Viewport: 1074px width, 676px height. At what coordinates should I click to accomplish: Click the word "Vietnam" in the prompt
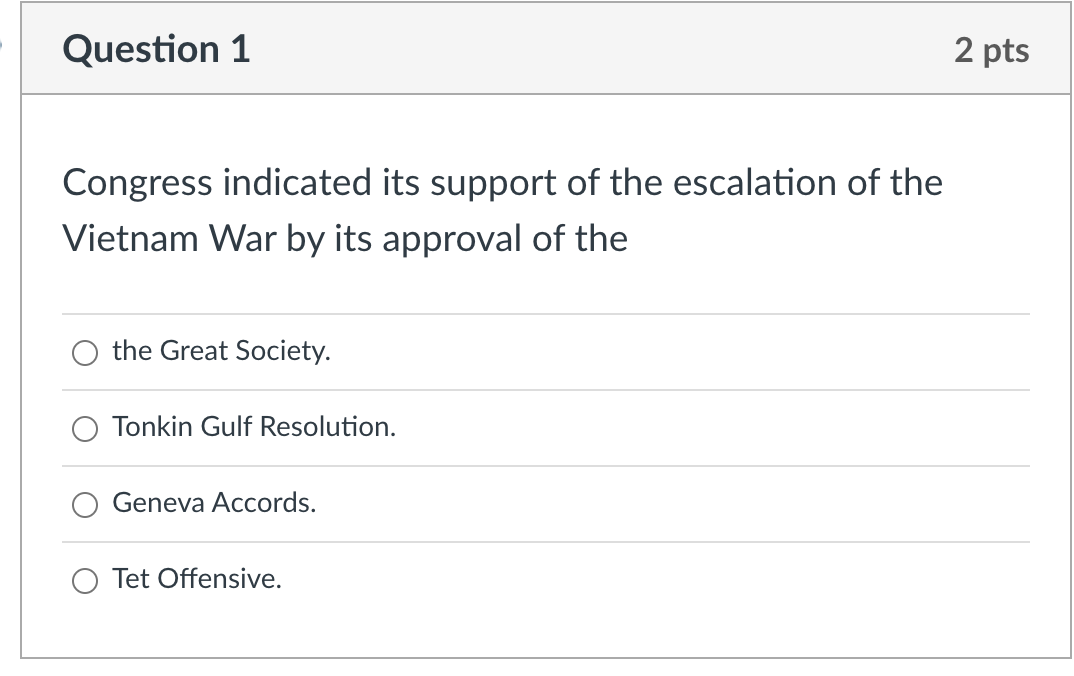click(130, 239)
